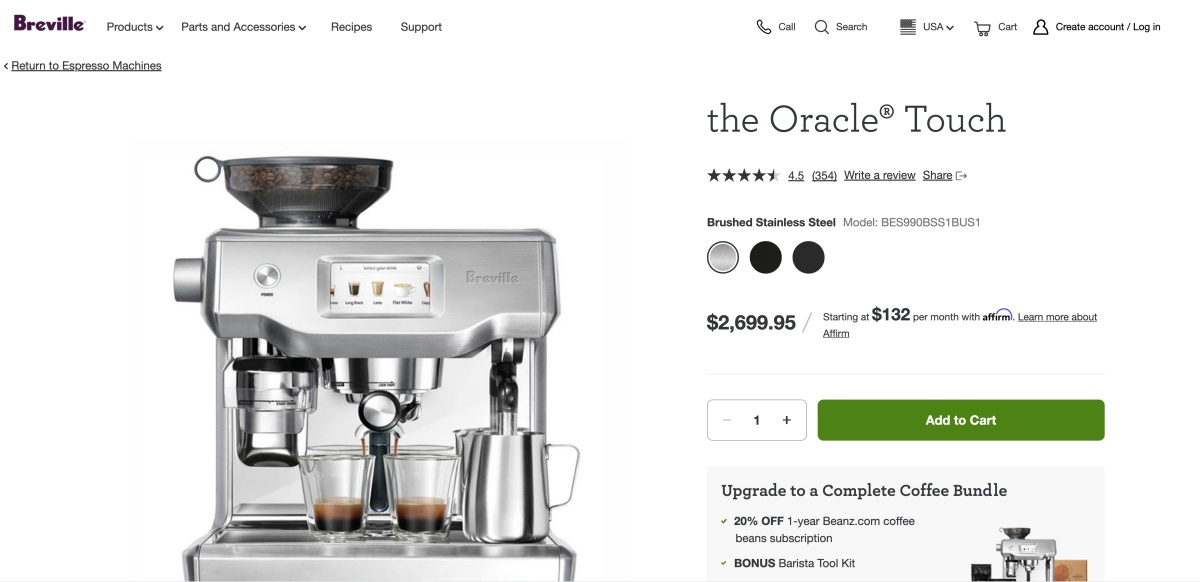Select the middle black color swatch
This screenshot has height=582, width=1200.
click(x=766, y=258)
